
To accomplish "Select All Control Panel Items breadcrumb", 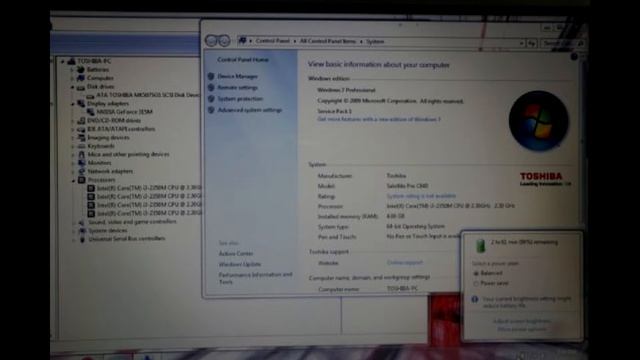I will pyautogui.click(x=328, y=41).
